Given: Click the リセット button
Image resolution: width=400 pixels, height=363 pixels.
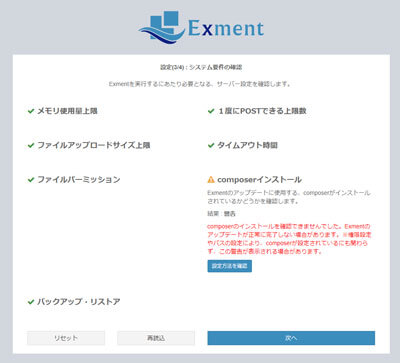Looking at the screenshot, I should click(x=66, y=338).
